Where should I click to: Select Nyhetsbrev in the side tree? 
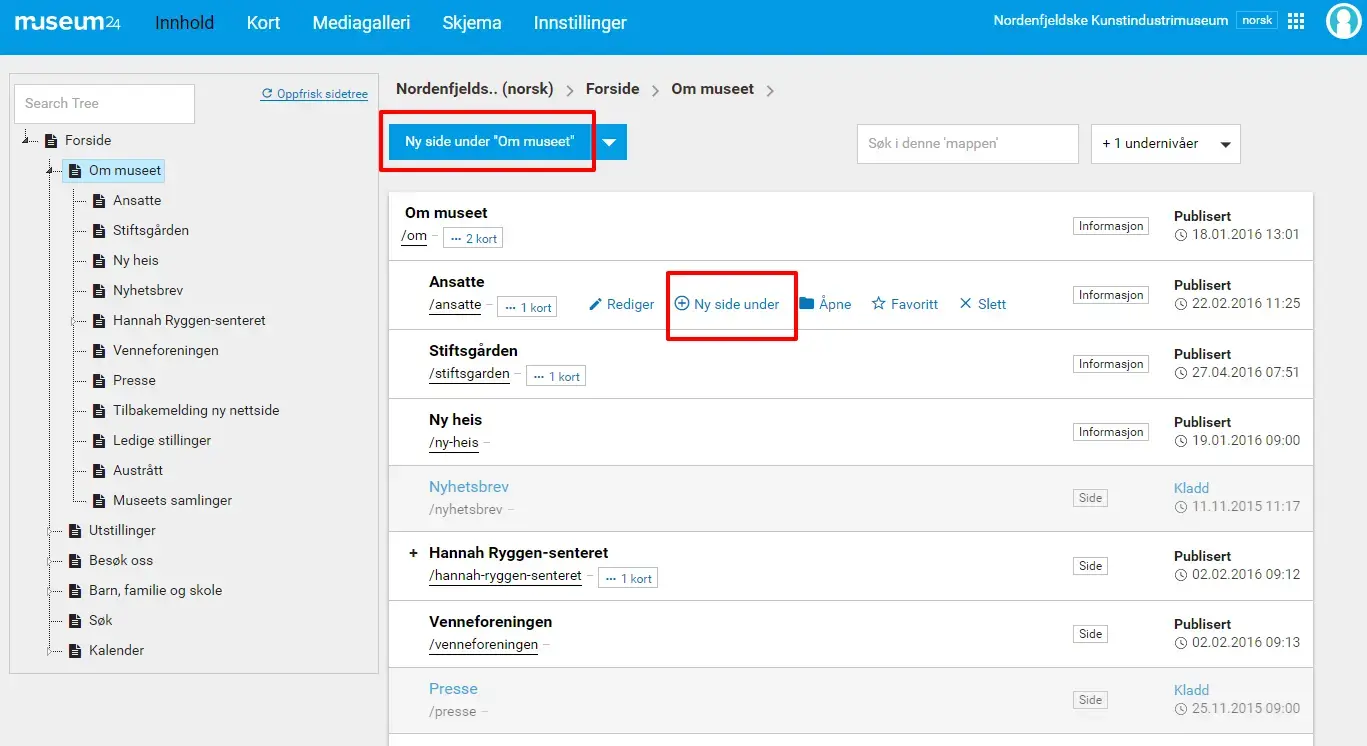coord(148,290)
